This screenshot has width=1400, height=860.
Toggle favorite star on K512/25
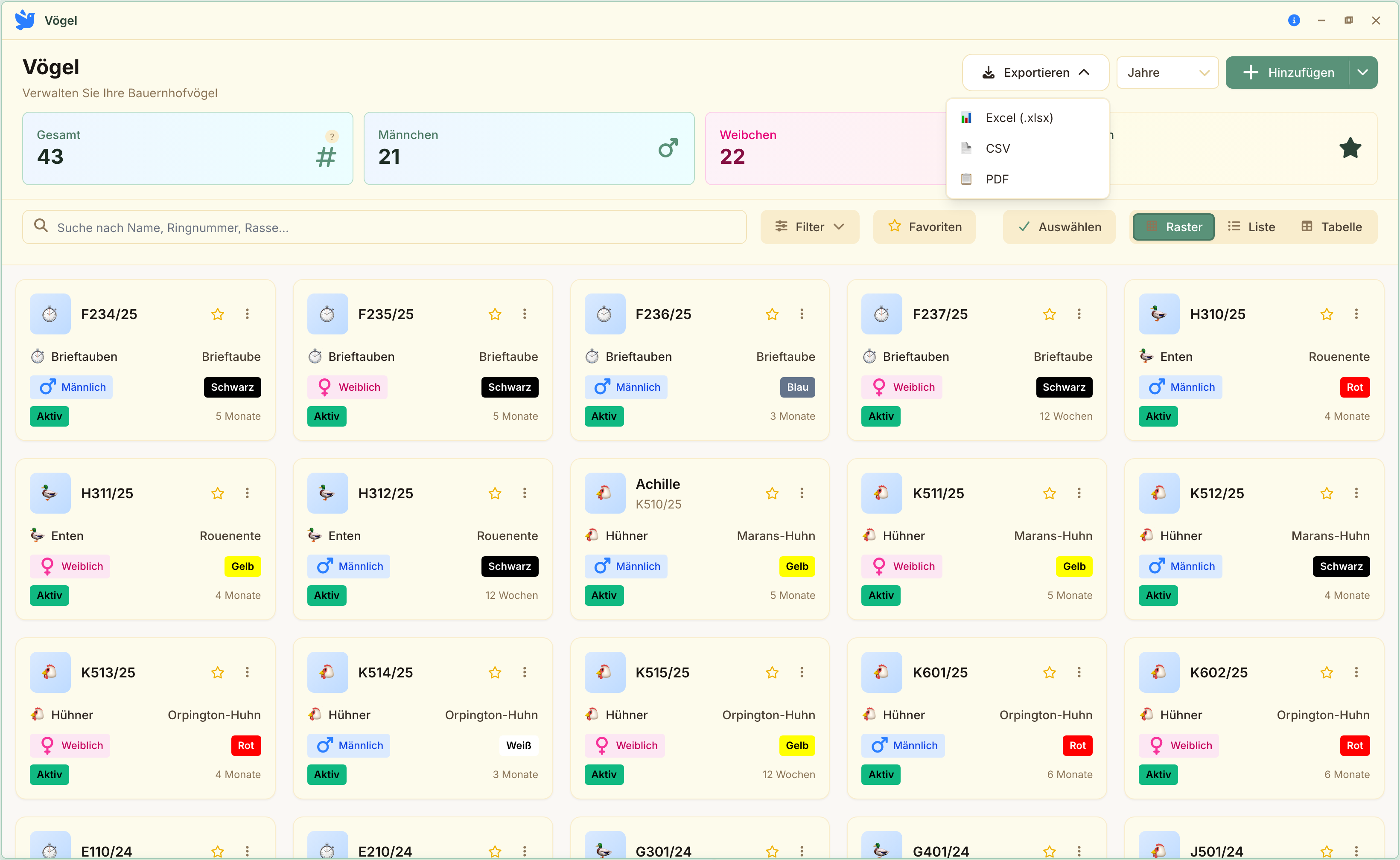click(x=1327, y=493)
